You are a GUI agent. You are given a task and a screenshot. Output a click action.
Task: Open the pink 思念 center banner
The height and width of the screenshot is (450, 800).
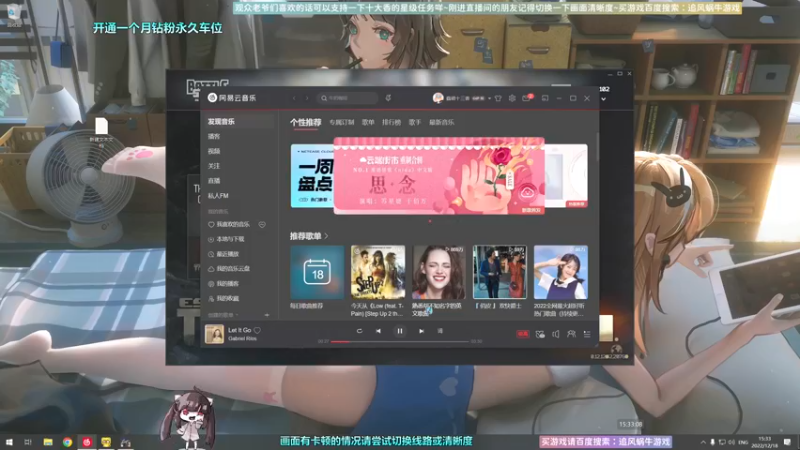pos(439,176)
